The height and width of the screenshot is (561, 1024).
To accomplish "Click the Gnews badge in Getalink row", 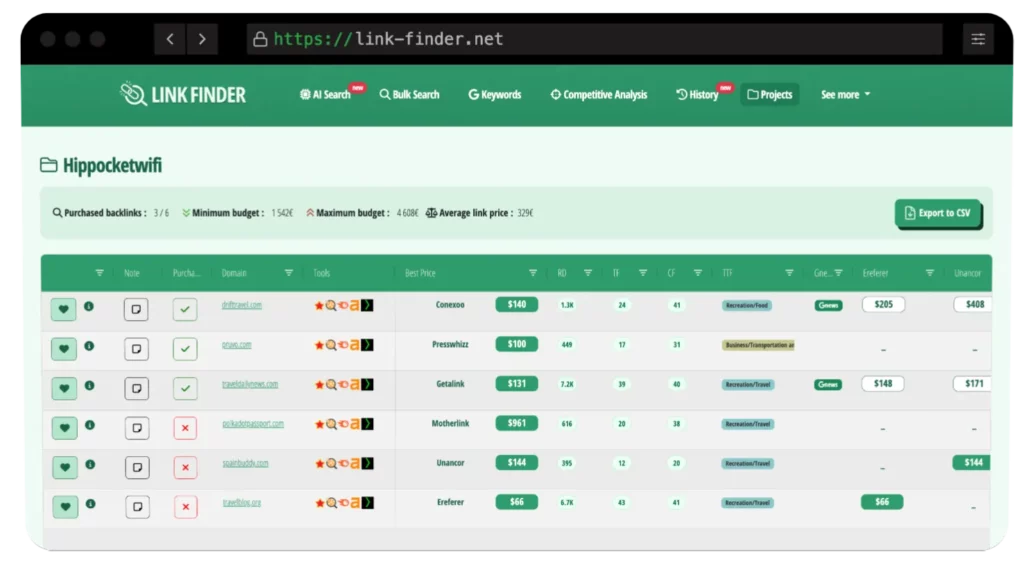I will coord(827,385).
